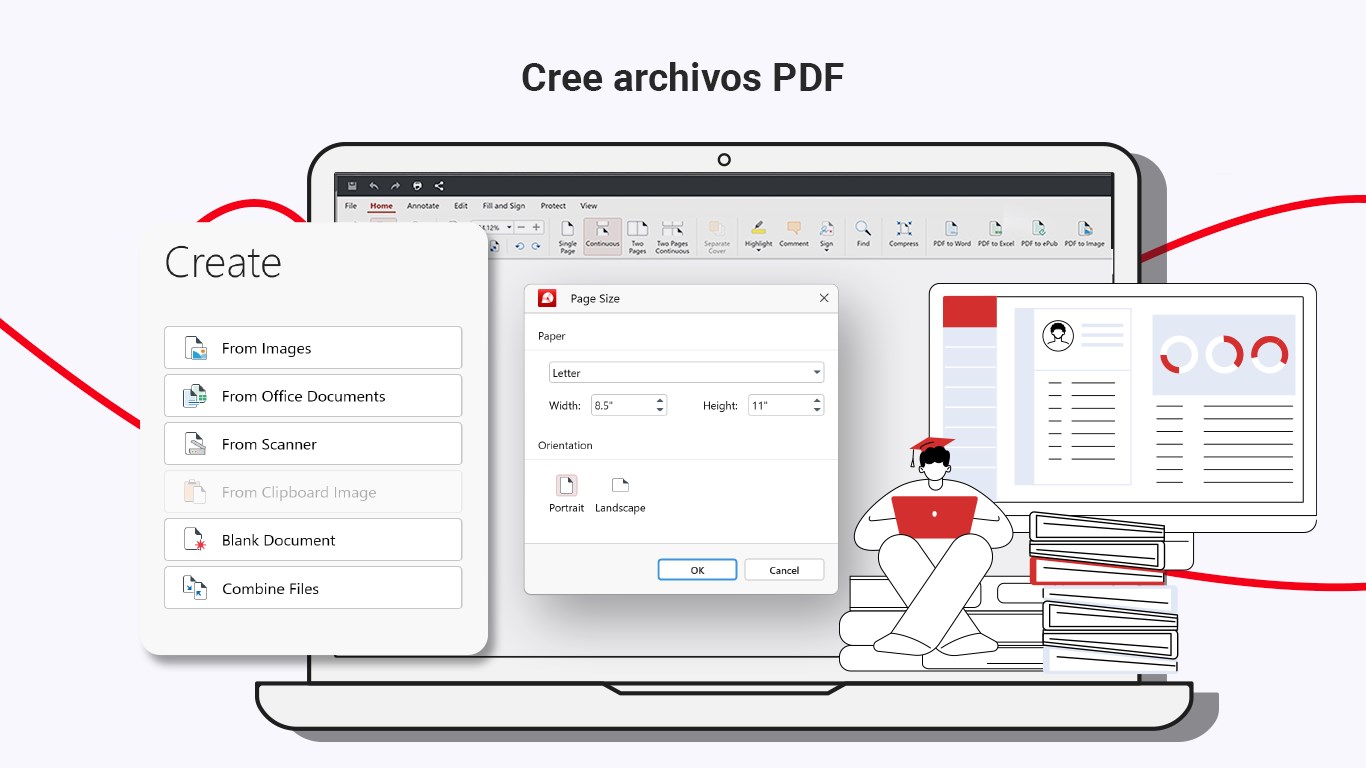Choose Combine Files option
The width and height of the screenshot is (1366, 768).
[x=313, y=588]
